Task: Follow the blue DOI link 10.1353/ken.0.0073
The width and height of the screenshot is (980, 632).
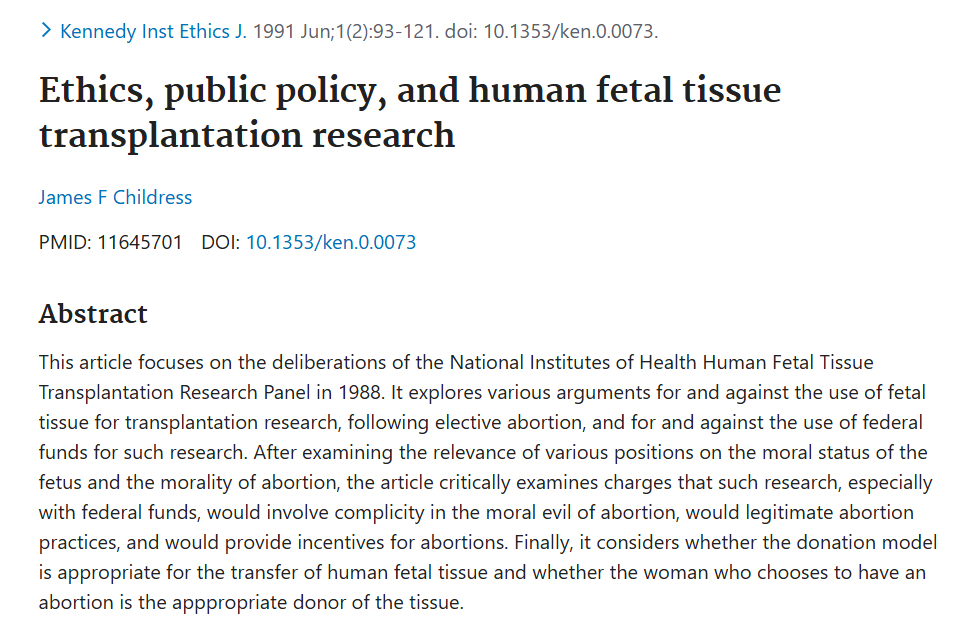Action: (331, 243)
